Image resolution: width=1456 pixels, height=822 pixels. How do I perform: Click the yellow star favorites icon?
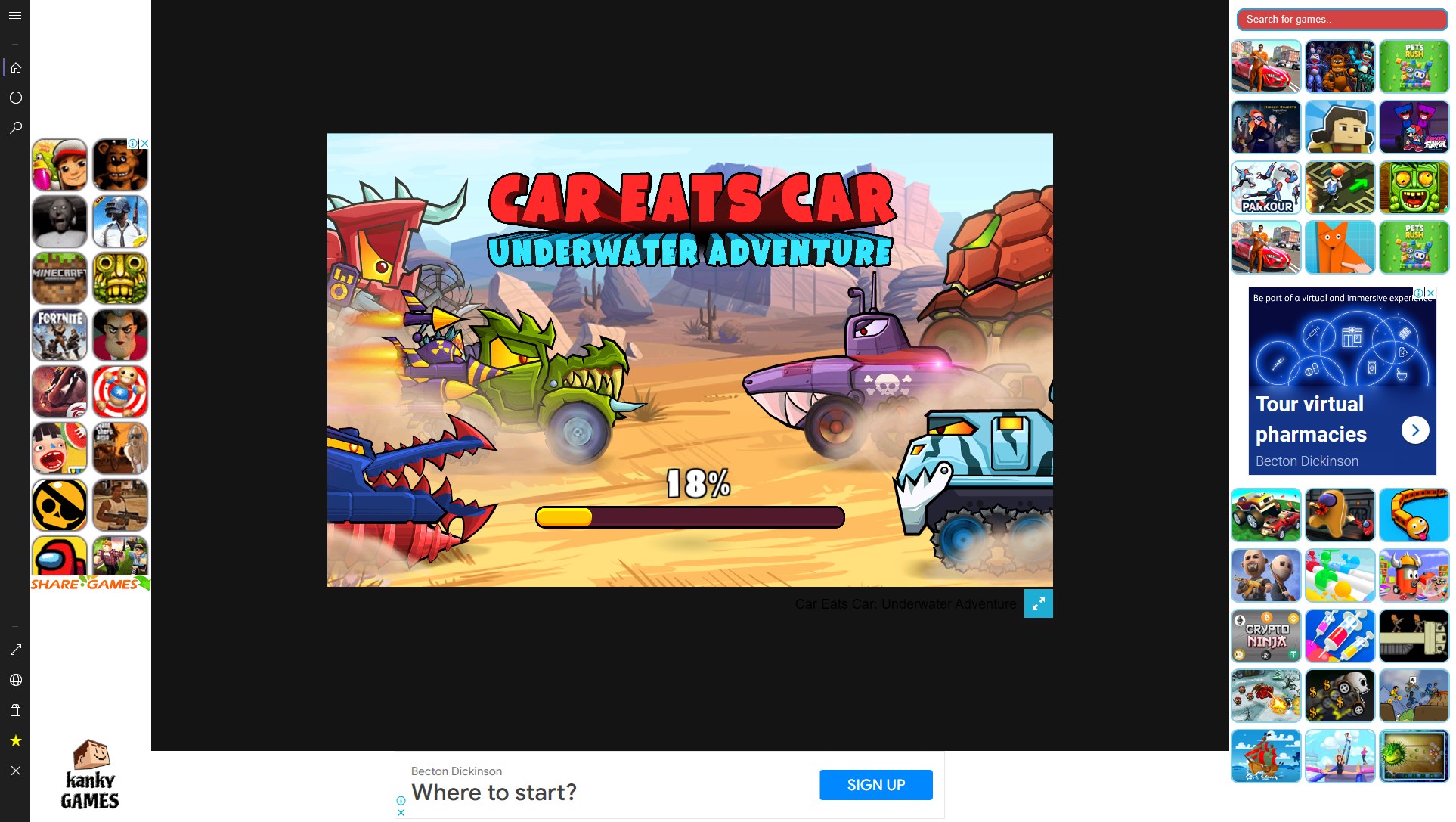coord(15,740)
